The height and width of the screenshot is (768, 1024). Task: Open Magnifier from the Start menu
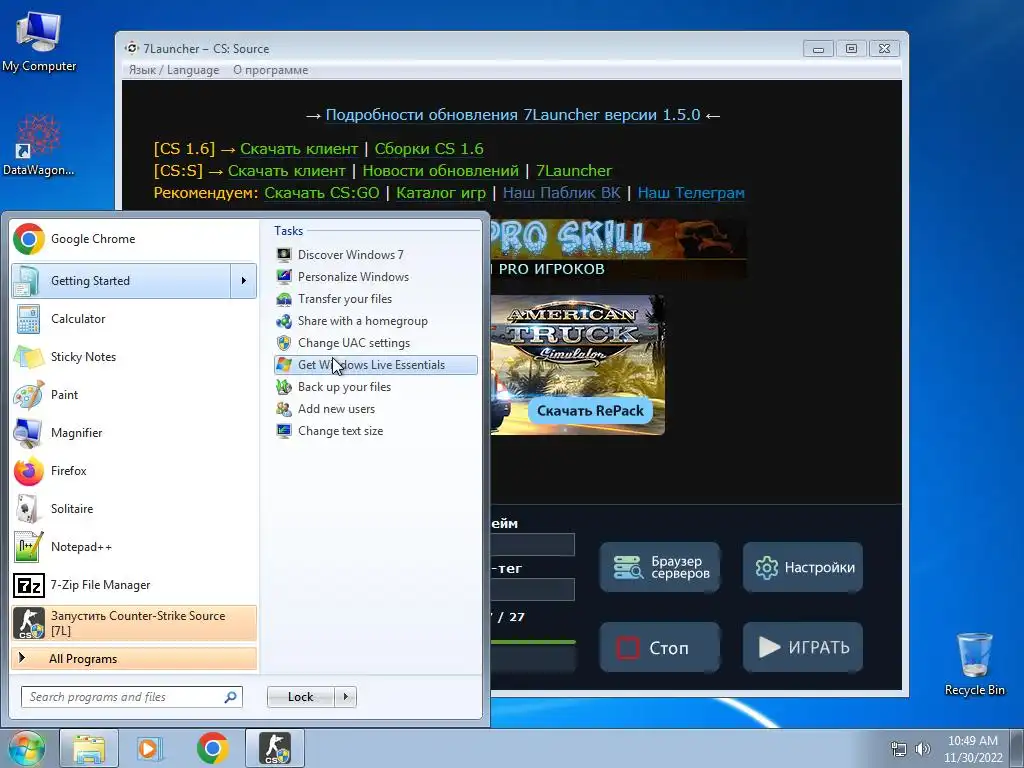click(x=134, y=432)
